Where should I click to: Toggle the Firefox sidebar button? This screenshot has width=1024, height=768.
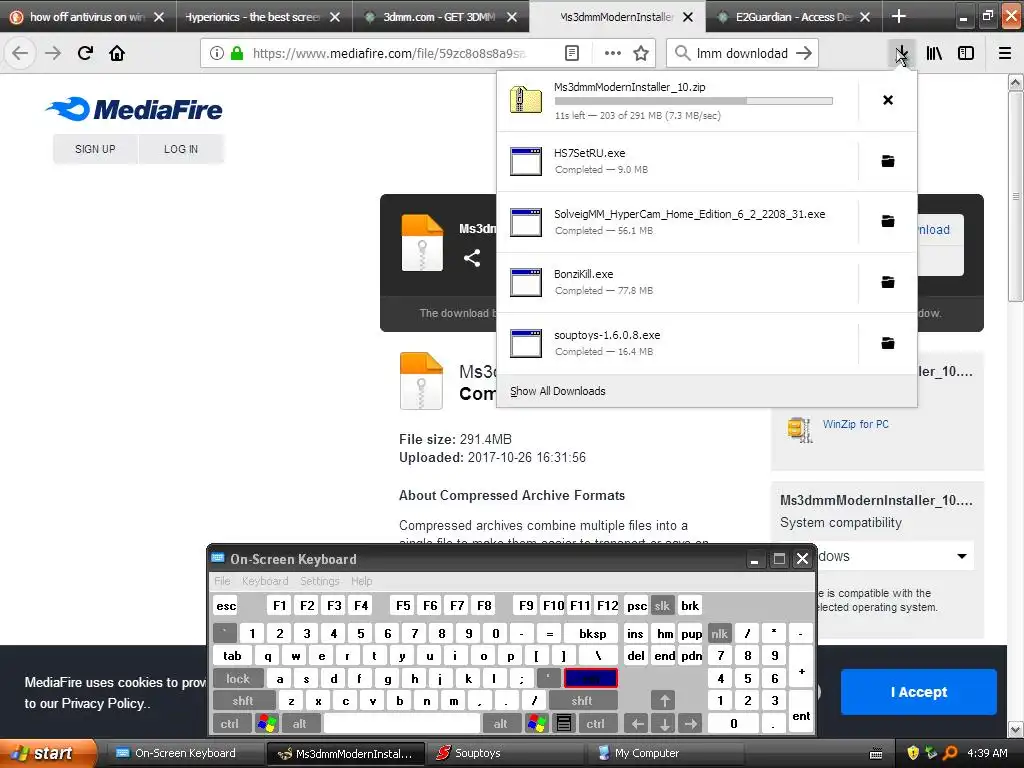966,54
